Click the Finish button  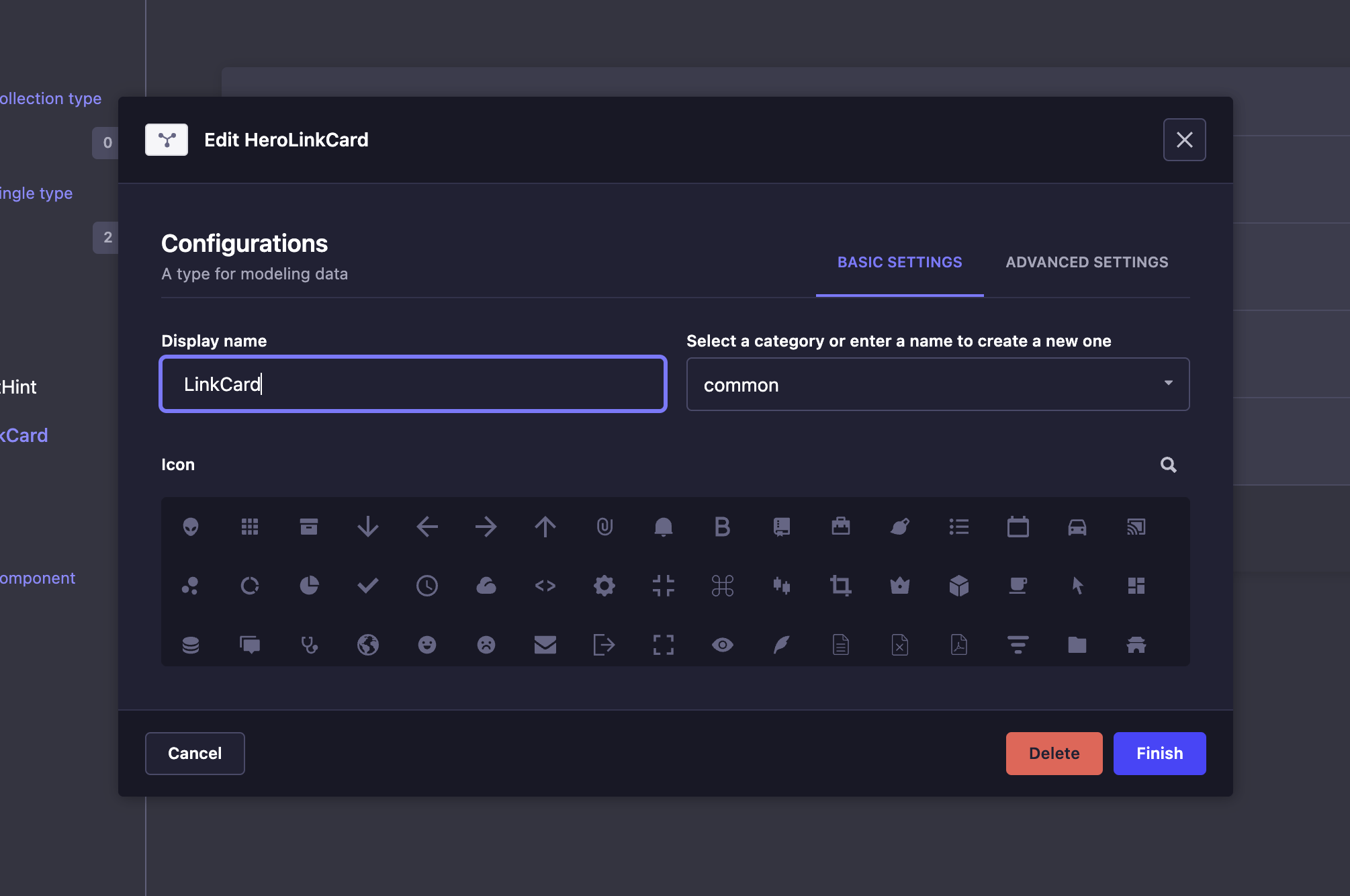1159,754
